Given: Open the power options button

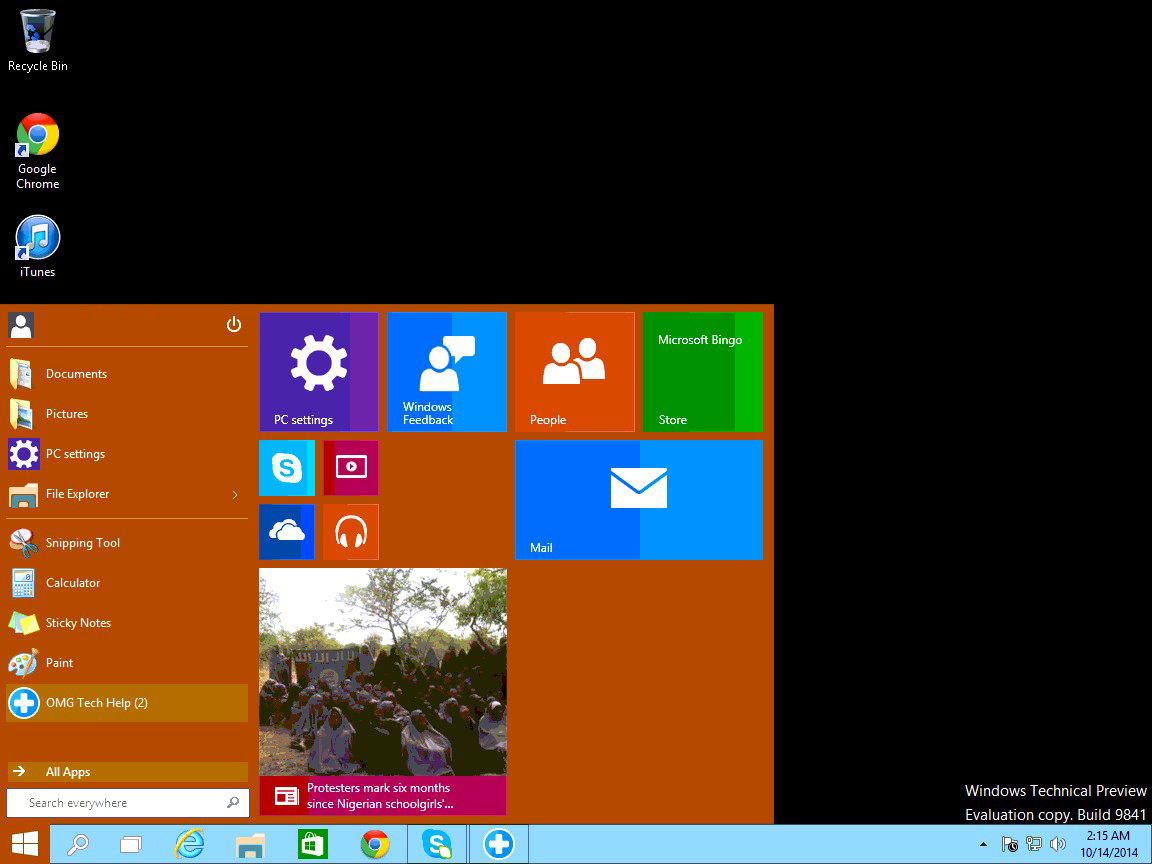Looking at the screenshot, I should click(x=234, y=324).
